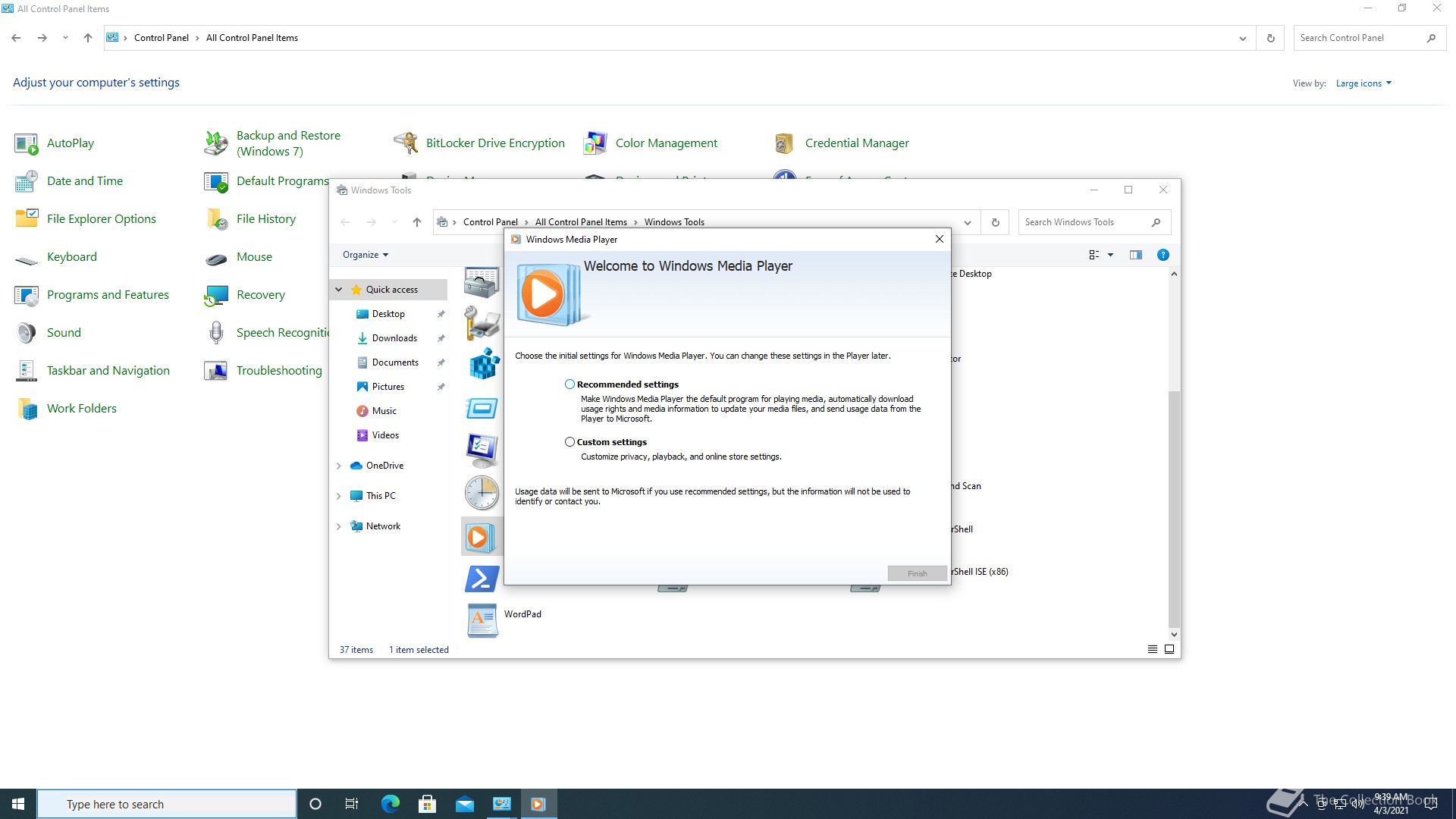This screenshot has width=1456, height=819.
Task: Open View by Large icons dropdown
Action: coord(1363,83)
